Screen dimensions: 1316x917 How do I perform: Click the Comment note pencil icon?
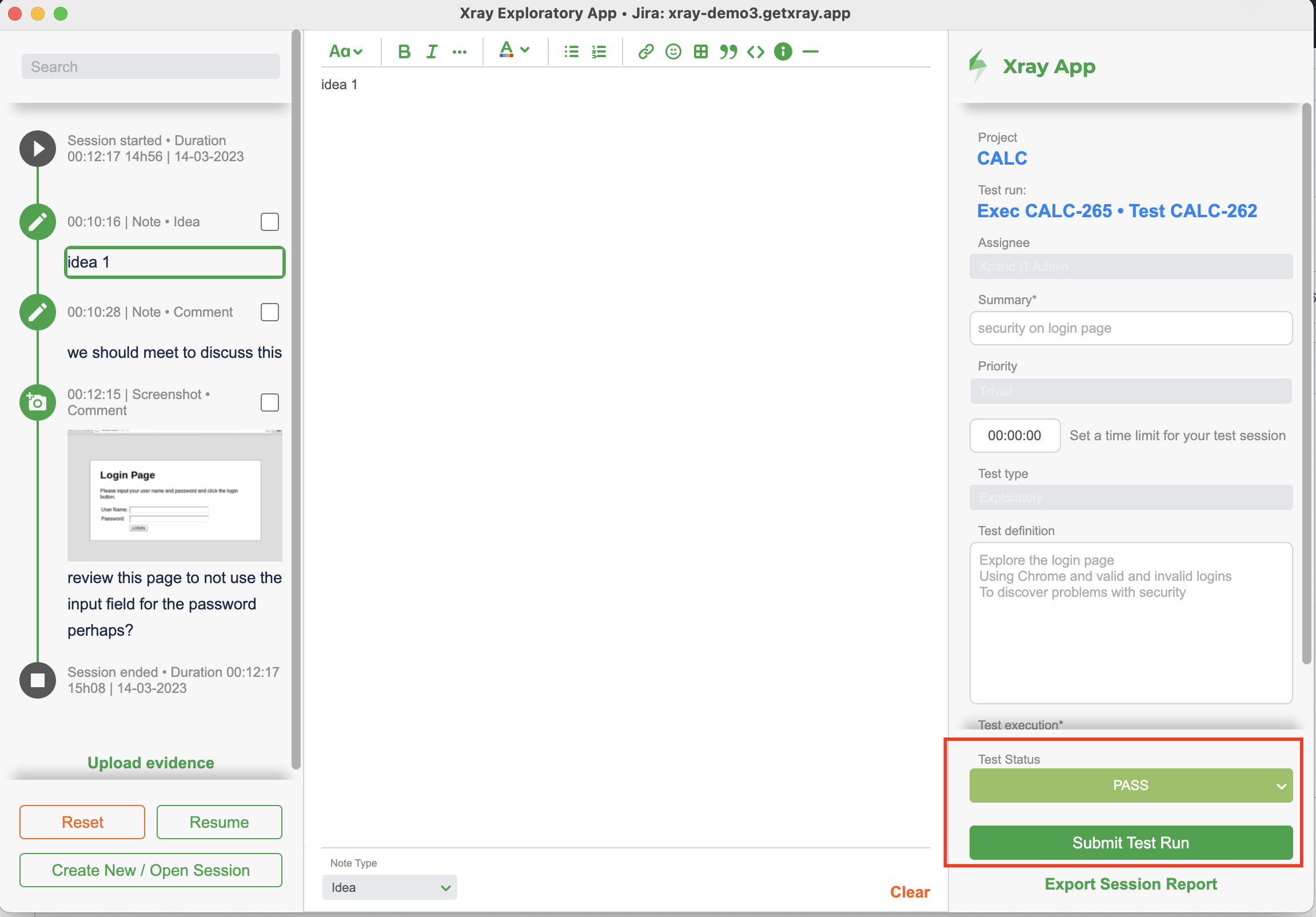38,312
